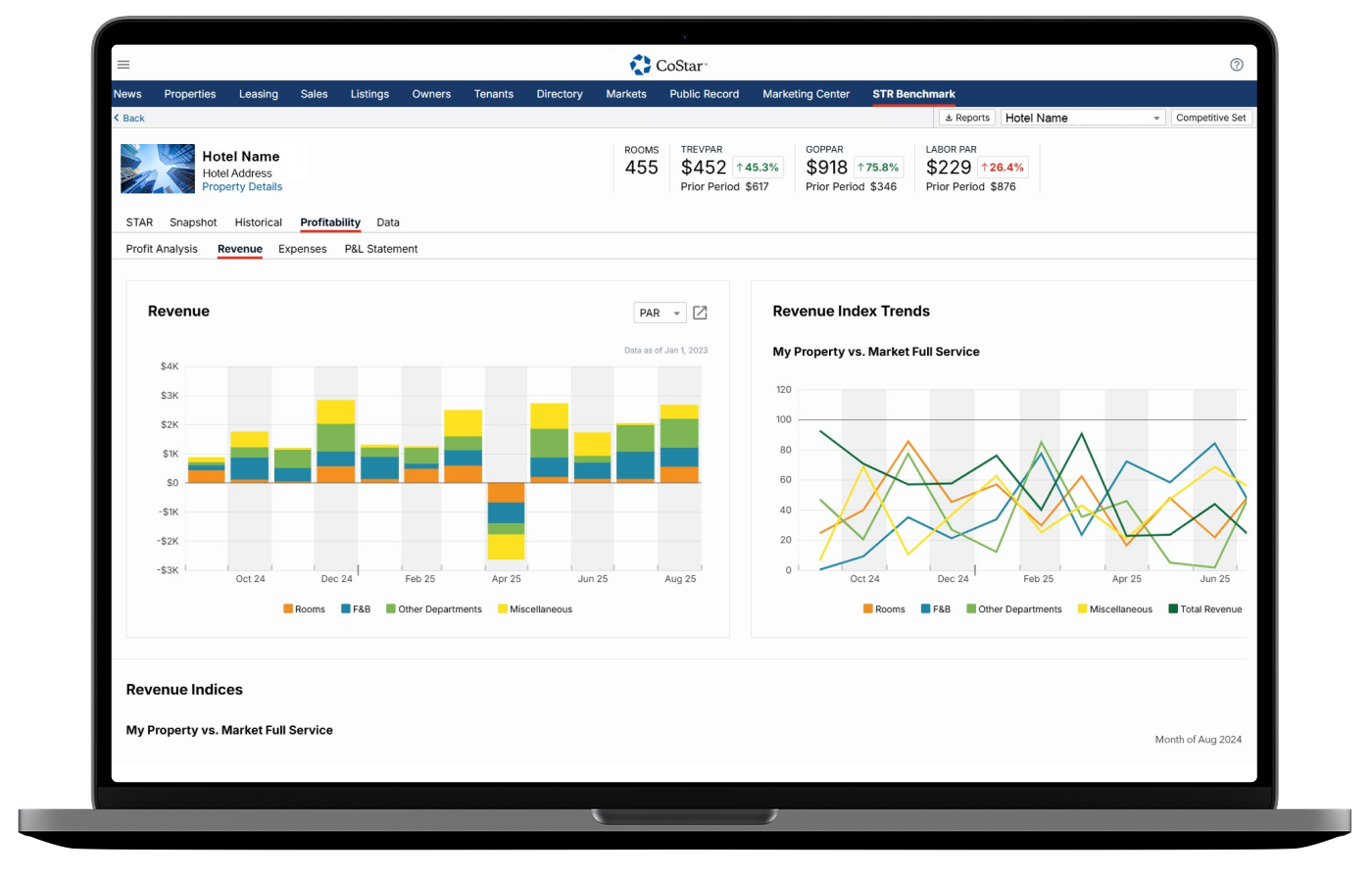Toggle Total Revenue in Index Trends legend
Screen dimensions: 1372x876
[x=1204, y=609]
